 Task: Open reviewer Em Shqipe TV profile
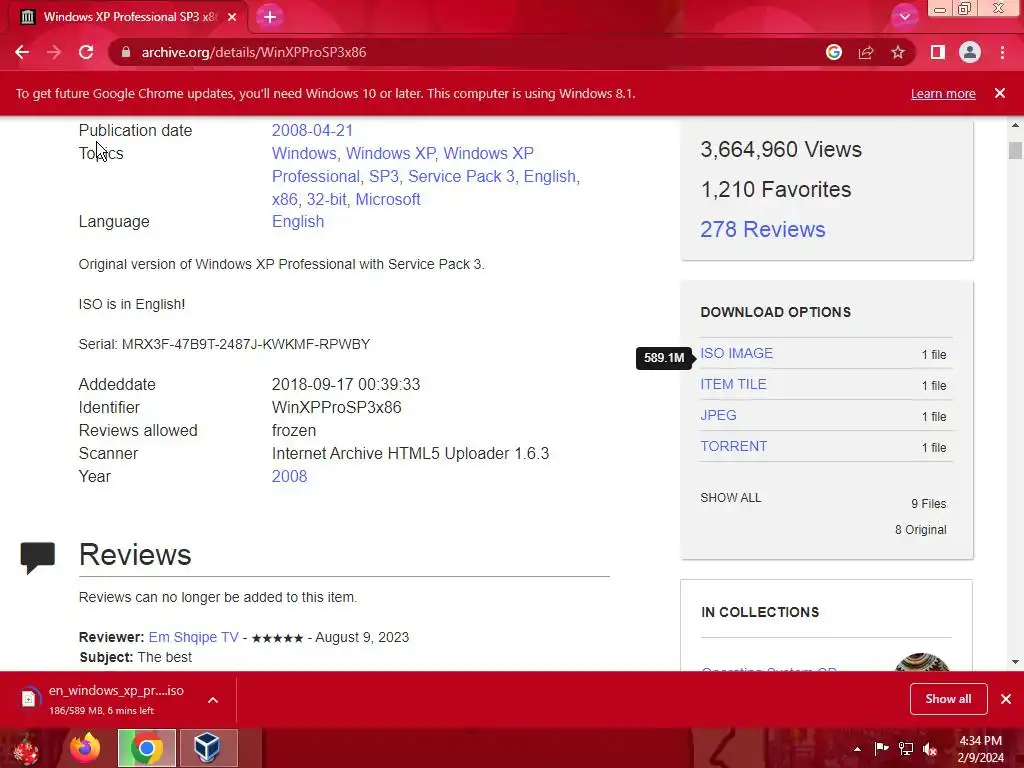193,637
